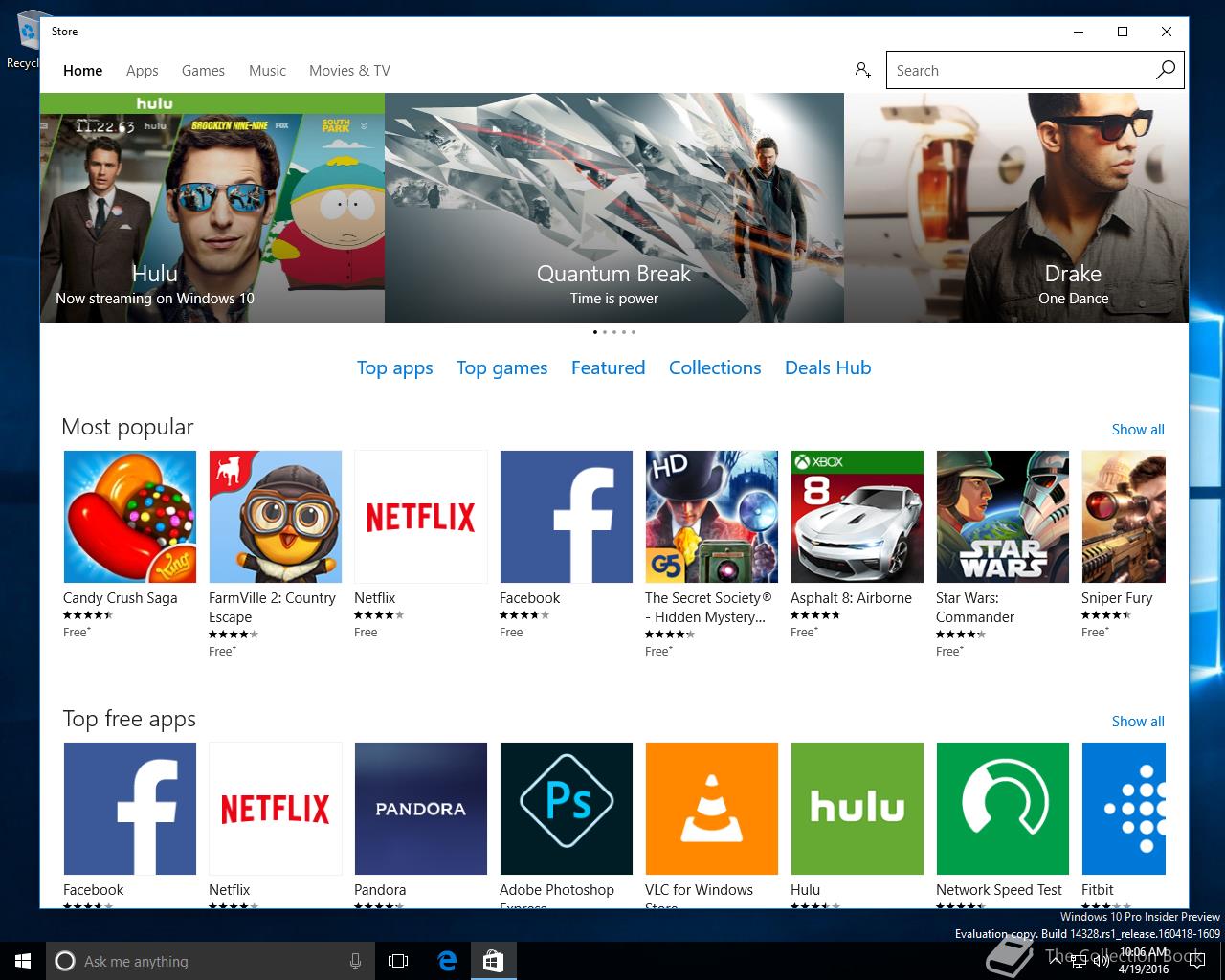1225x980 pixels.
Task: Switch to the Apps tab
Action: point(143,71)
